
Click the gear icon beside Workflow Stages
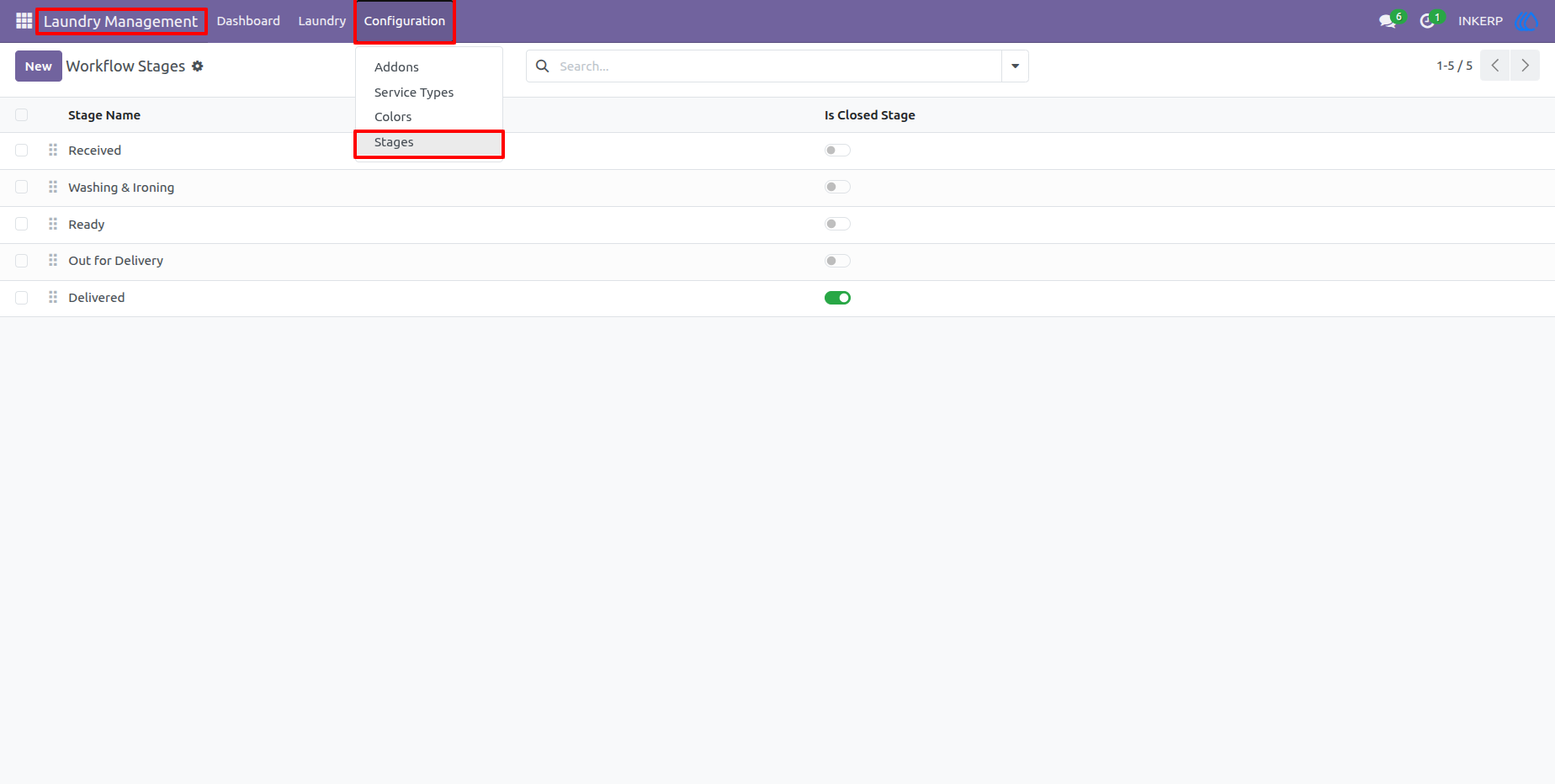pyautogui.click(x=198, y=66)
